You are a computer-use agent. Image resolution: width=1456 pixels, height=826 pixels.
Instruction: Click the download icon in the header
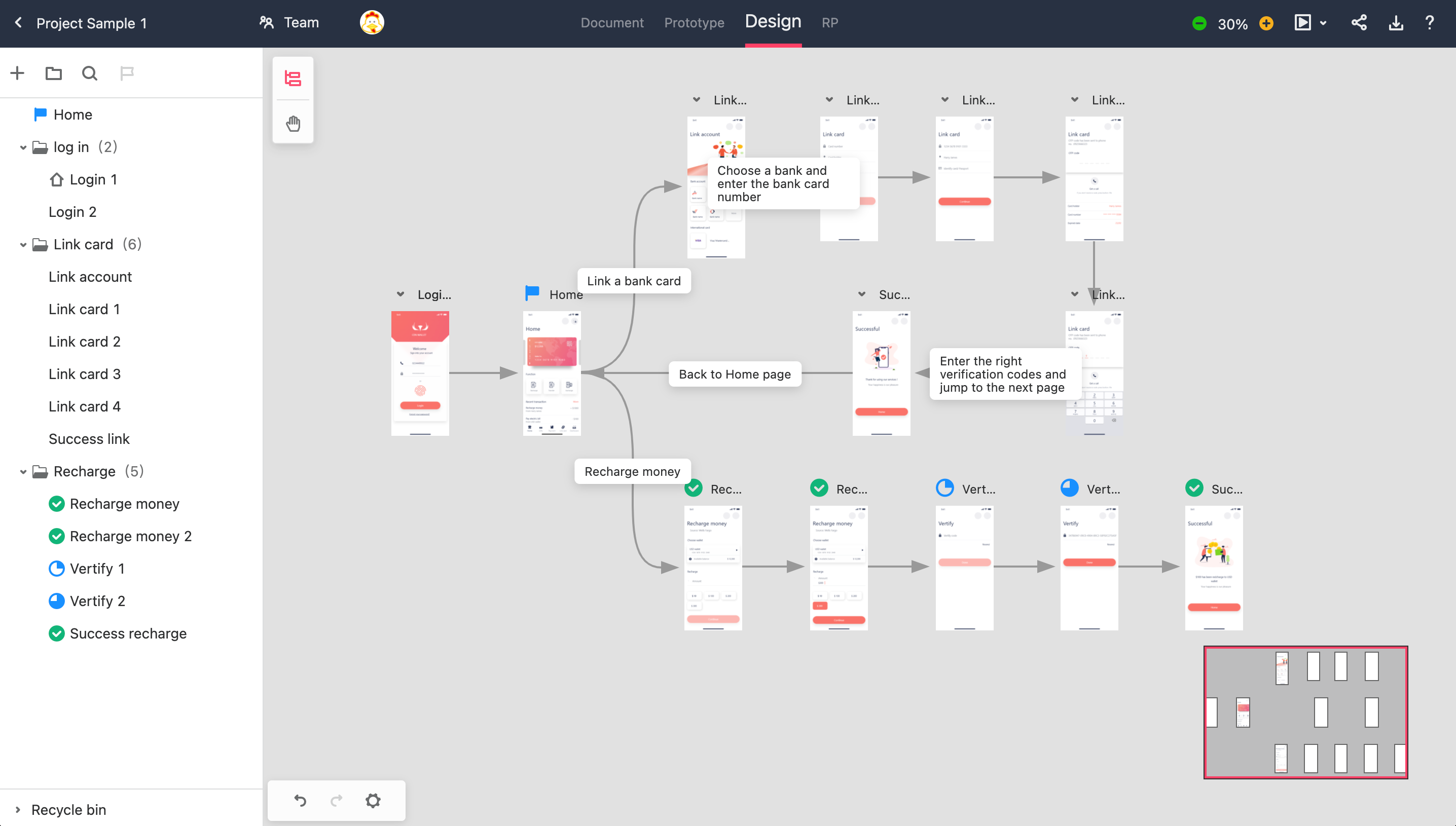pyautogui.click(x=1395, y=23)
